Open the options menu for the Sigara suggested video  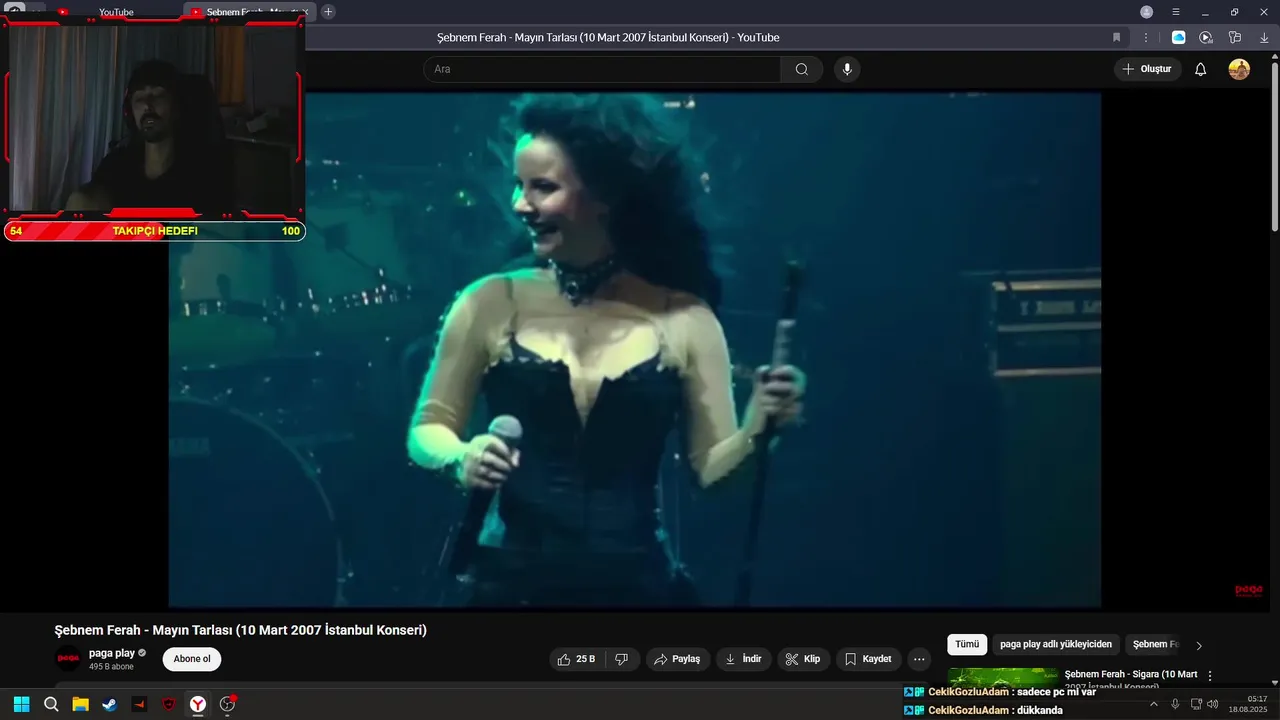[1210, 676]
